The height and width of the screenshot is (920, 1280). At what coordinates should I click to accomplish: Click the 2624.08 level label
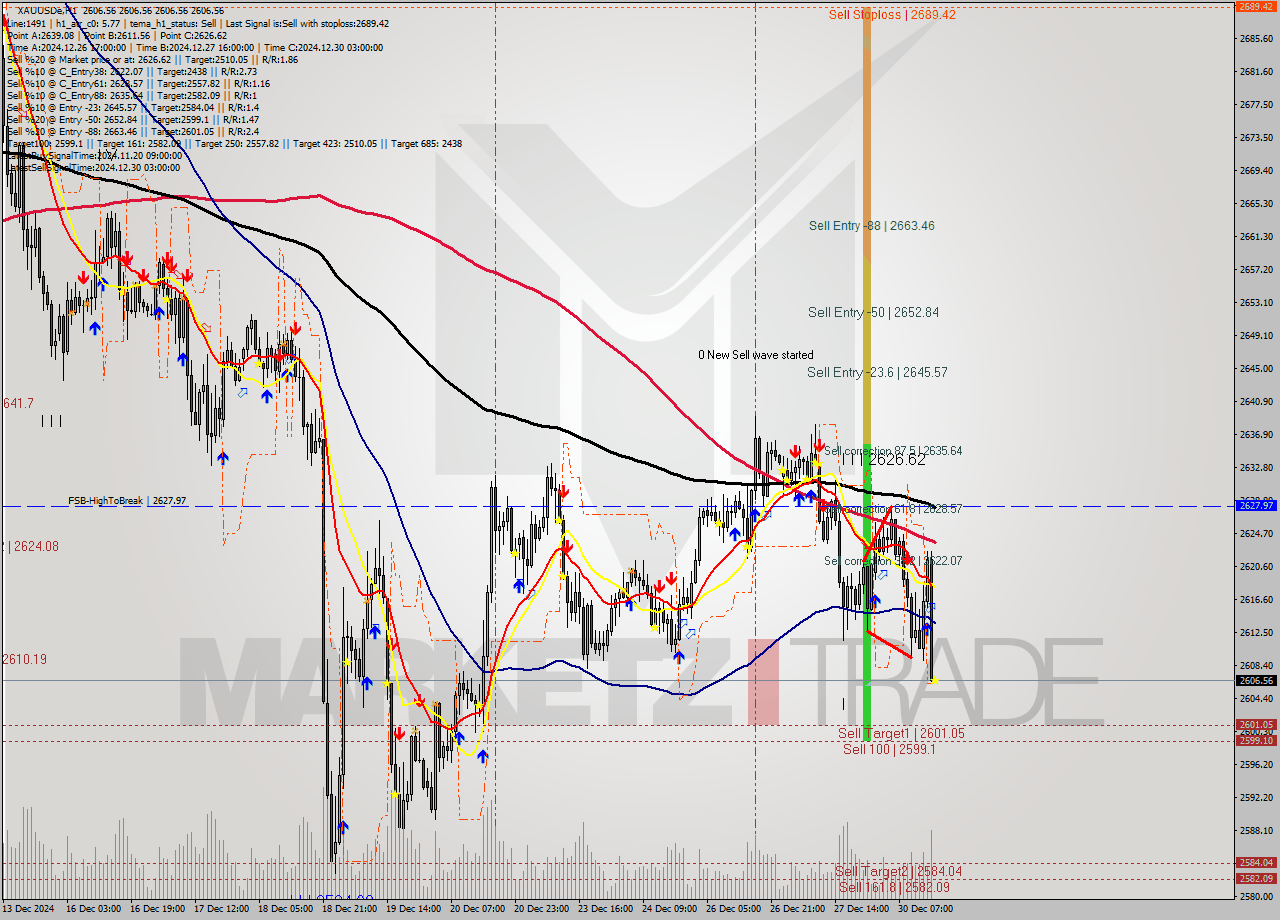click(30, 547)
